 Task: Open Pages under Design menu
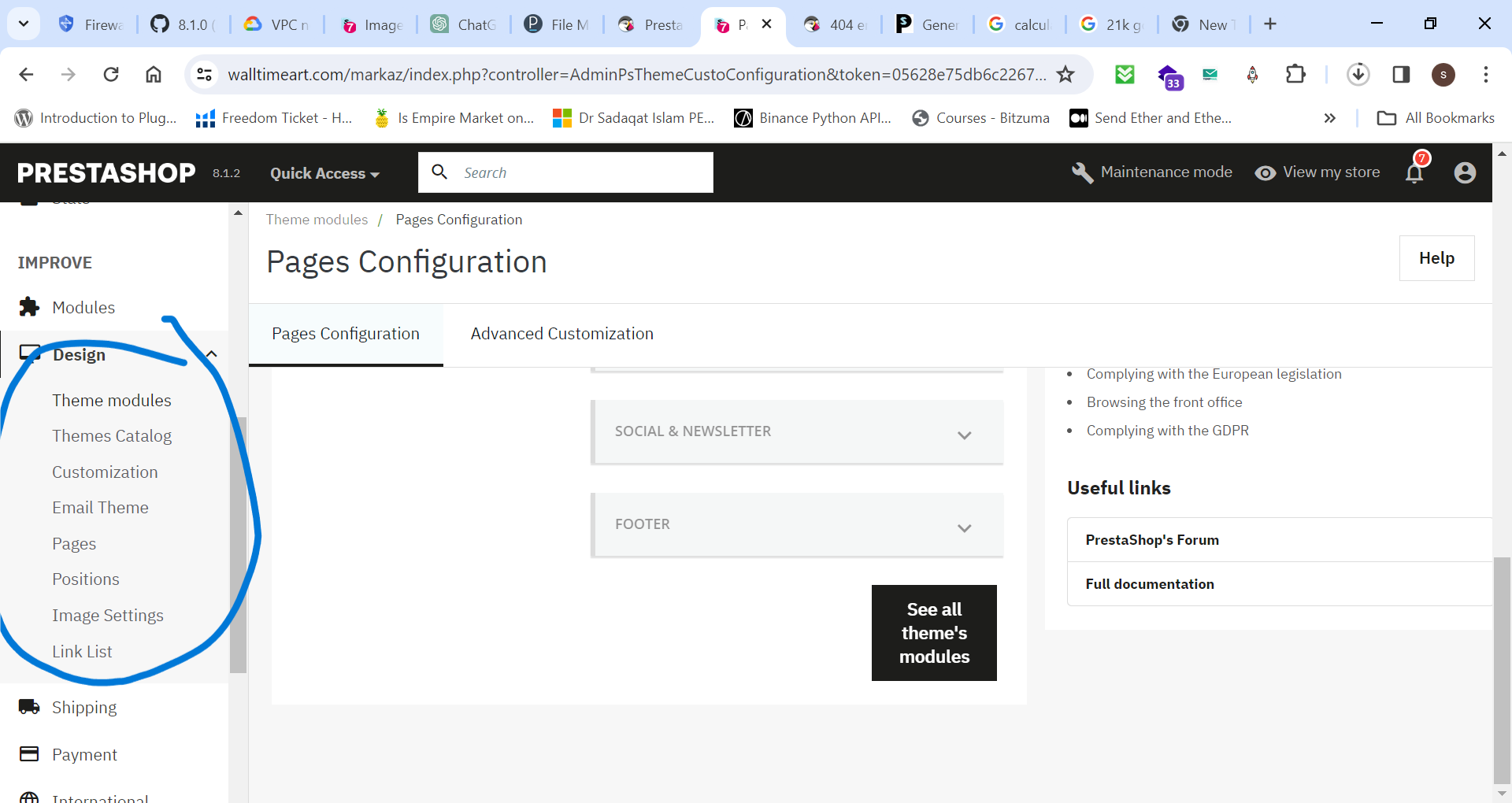(74, 544)
